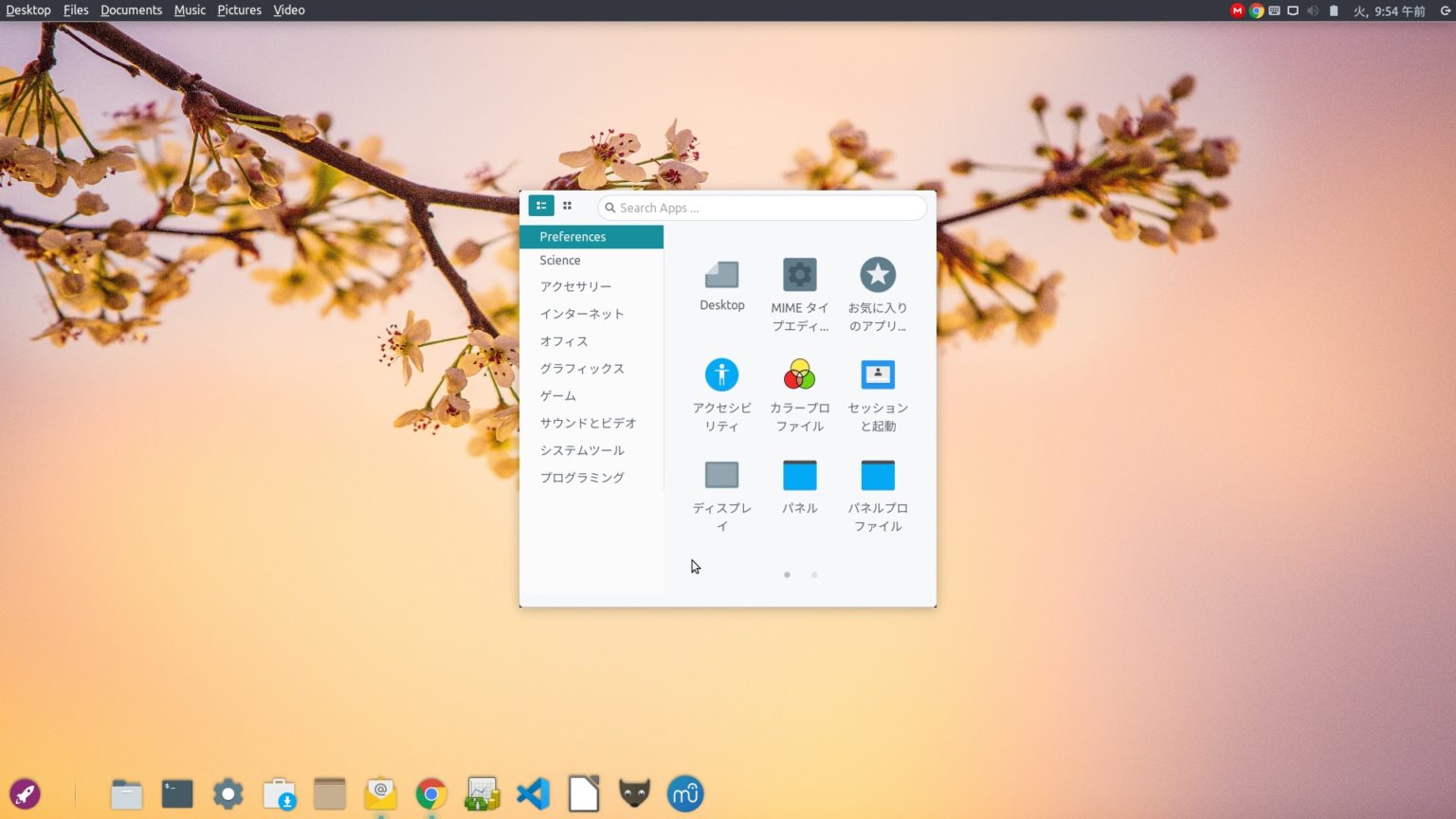The width and height of the screenshot is (1456, 819).
Task: Open the Documents menu
Action: coord(131,9)
